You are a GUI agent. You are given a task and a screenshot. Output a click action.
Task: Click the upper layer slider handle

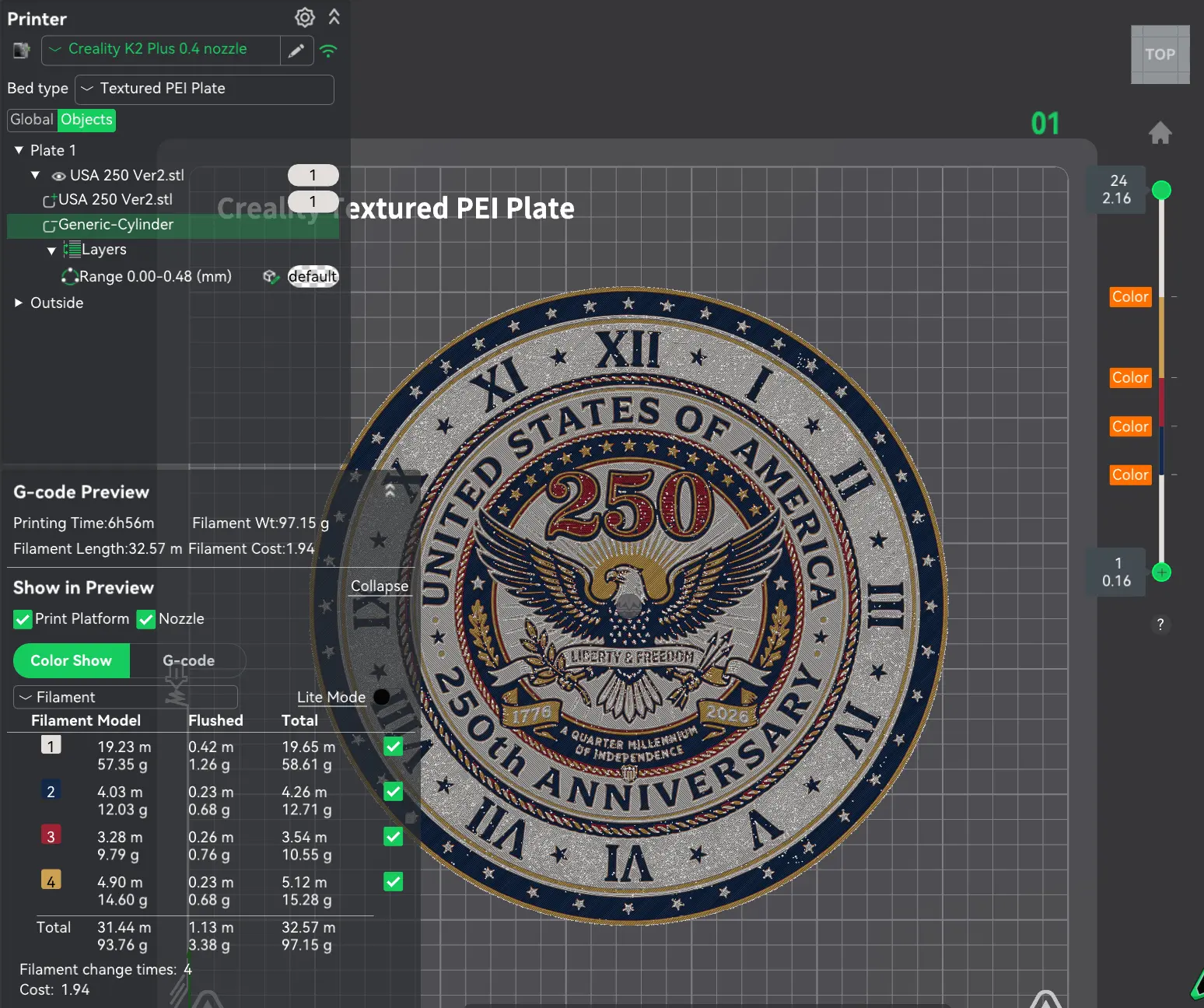point(1161,191)
